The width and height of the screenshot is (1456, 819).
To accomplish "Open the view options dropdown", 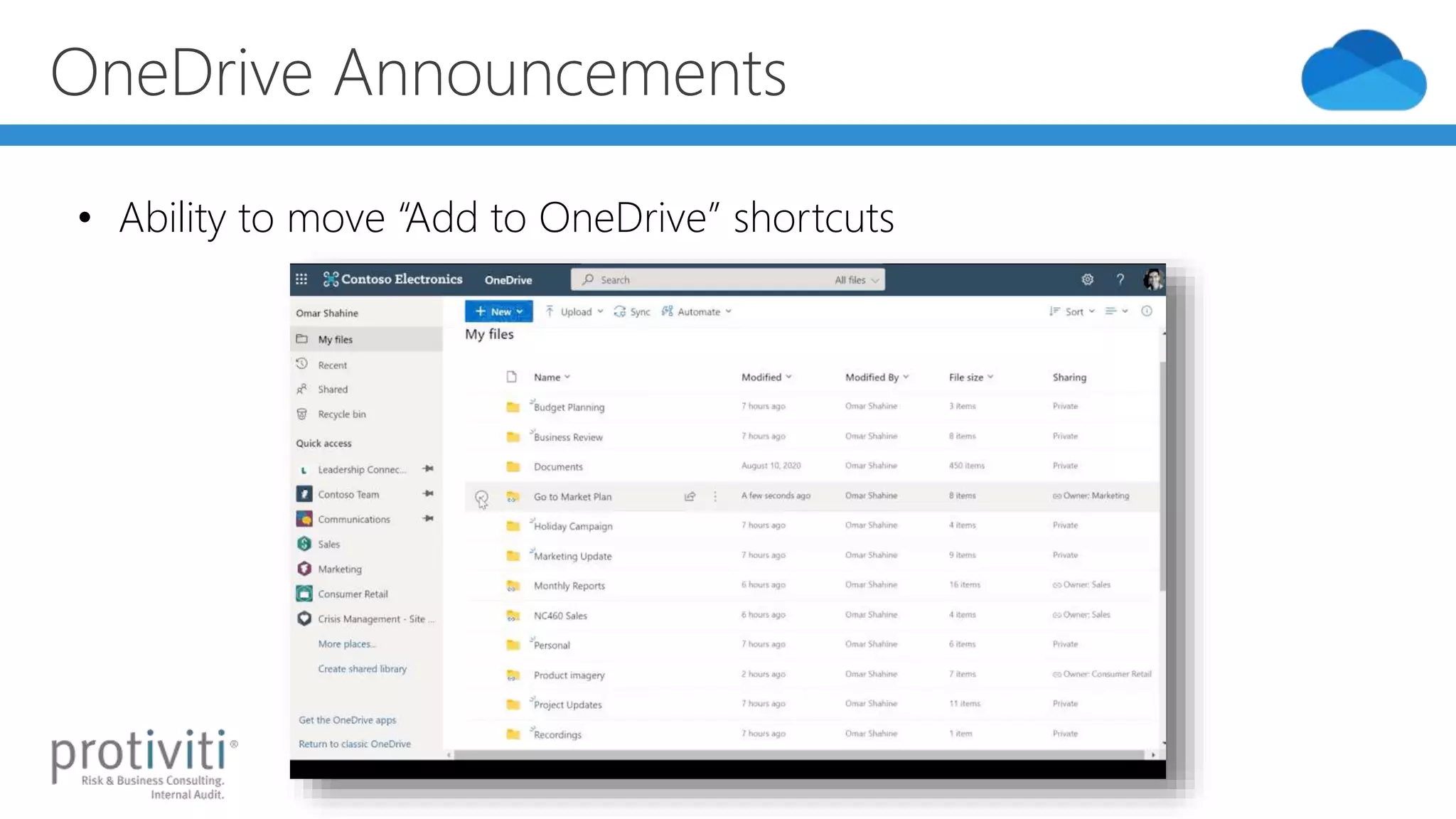I will point(1116,311).
